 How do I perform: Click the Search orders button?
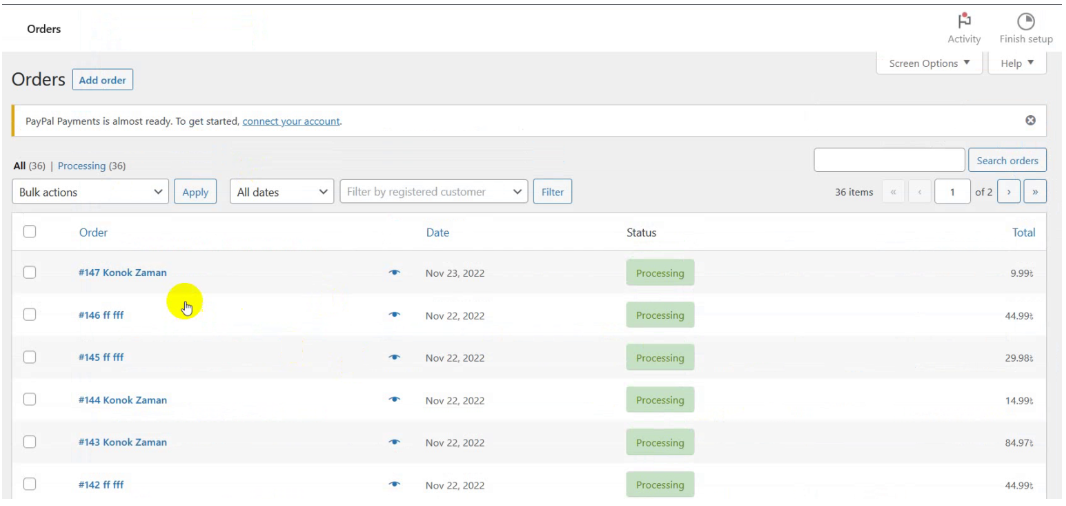coord(1008,161)
